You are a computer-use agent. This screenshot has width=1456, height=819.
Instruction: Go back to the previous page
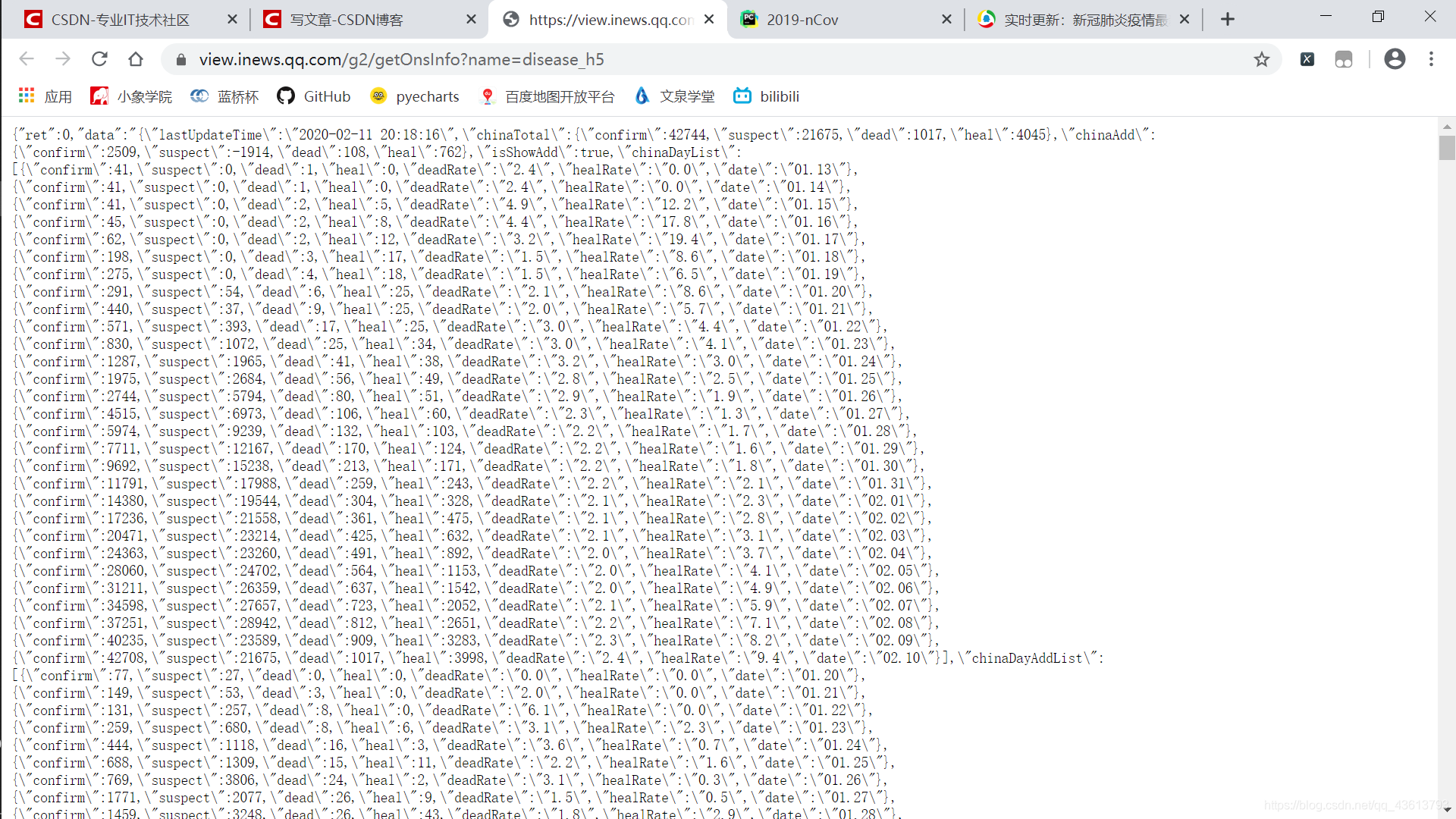coord(27,59)
